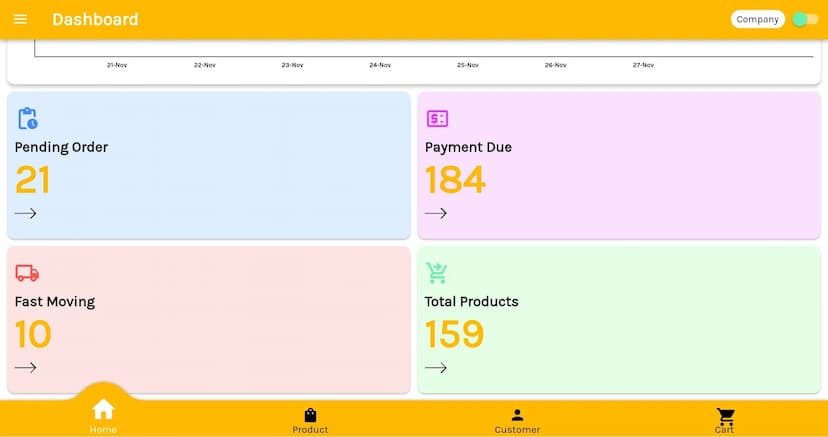Screen dimensions: 828x437
Task: Click the Company label chip
Action: pyautogui.click(x=757, y=19)
